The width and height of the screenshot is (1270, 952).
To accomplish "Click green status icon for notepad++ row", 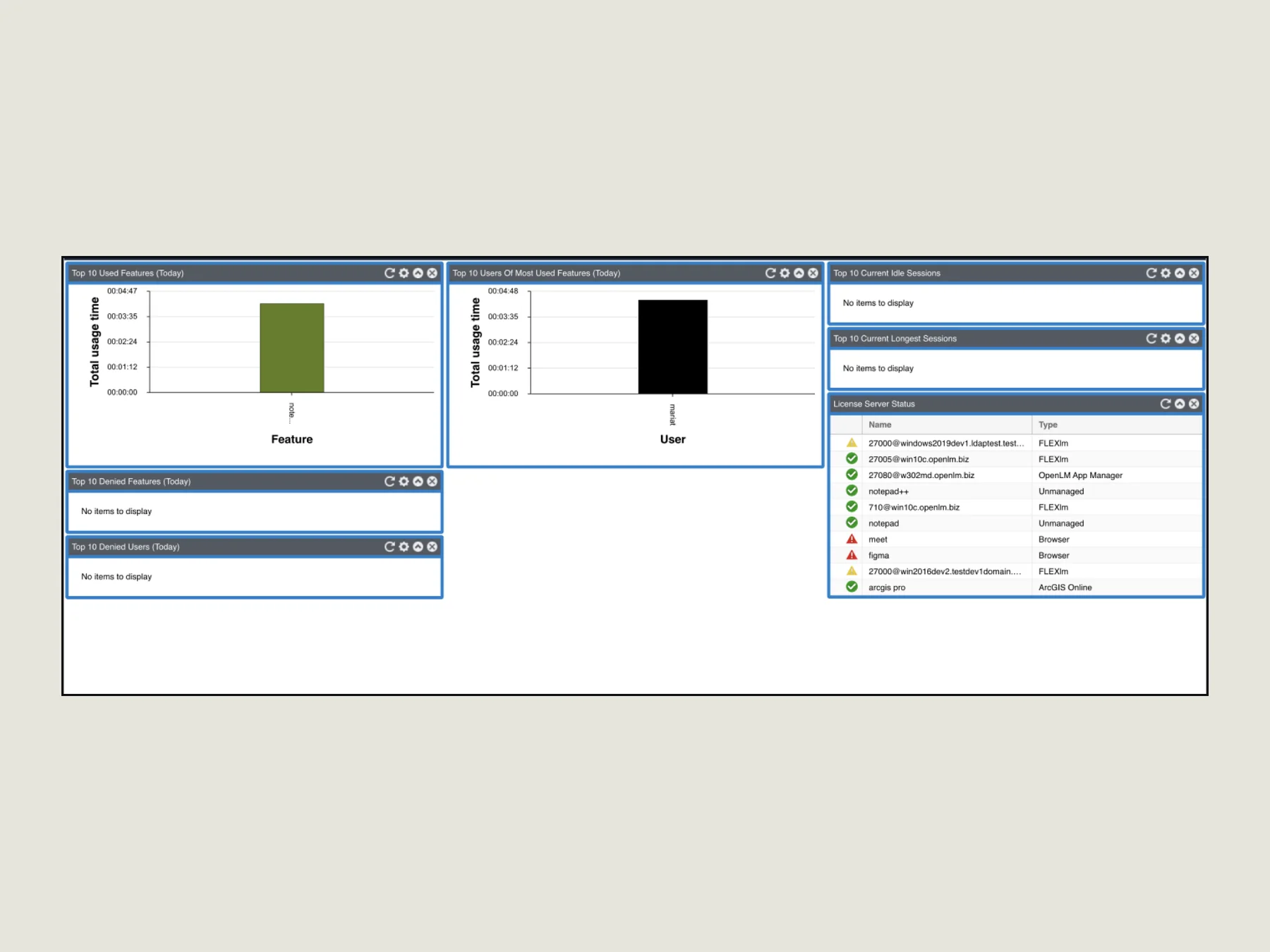I will tap(852, 491).
